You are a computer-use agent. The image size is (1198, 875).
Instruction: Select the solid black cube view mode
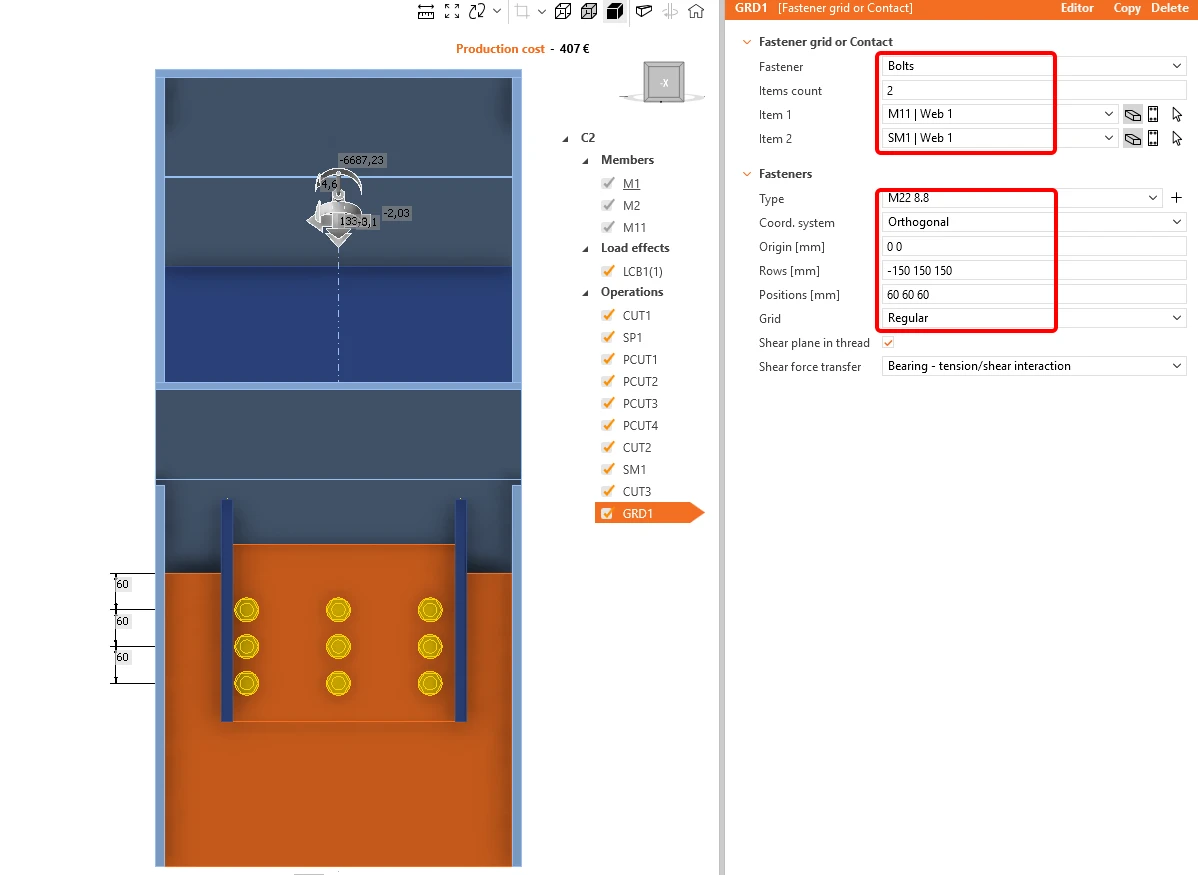click(615, 11)
